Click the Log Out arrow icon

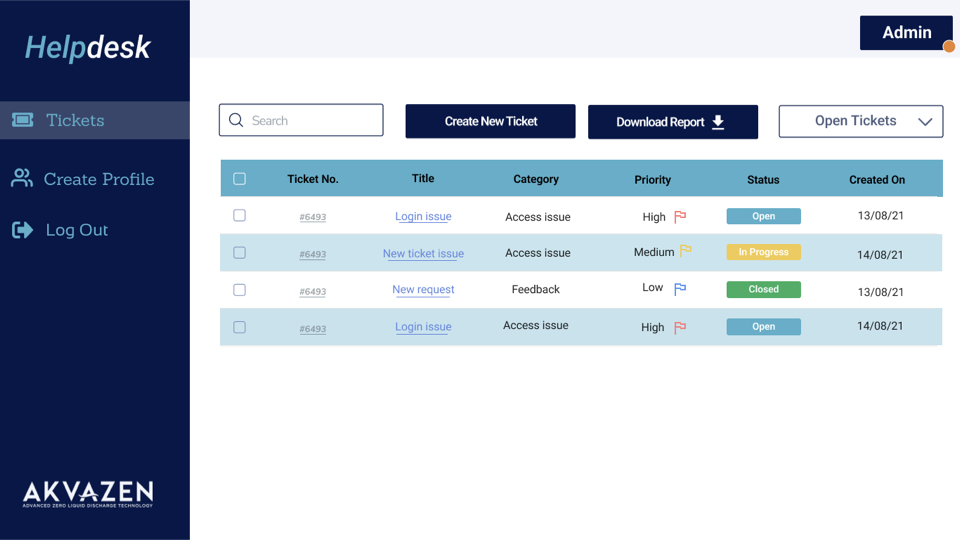click(x=22, y=230)
